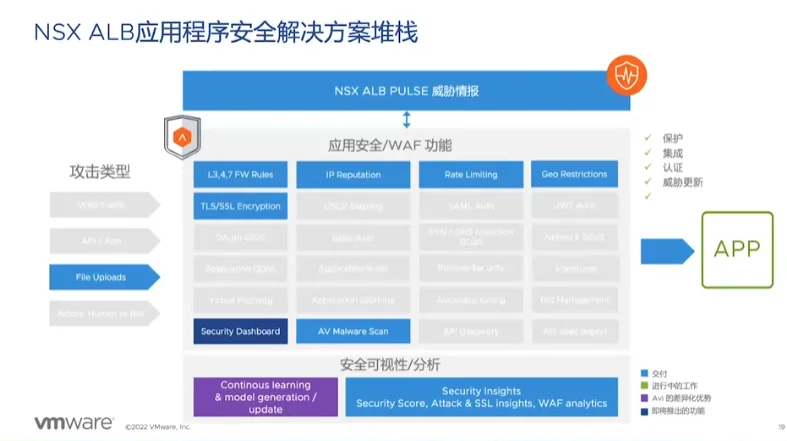Screen dimensions: 787x441
Task: Click the greyed Bot Management box
Action: (x=574, y=300)
